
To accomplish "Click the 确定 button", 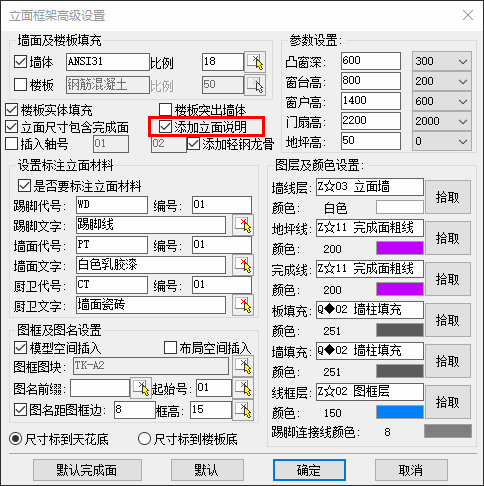I will (309, 470).
